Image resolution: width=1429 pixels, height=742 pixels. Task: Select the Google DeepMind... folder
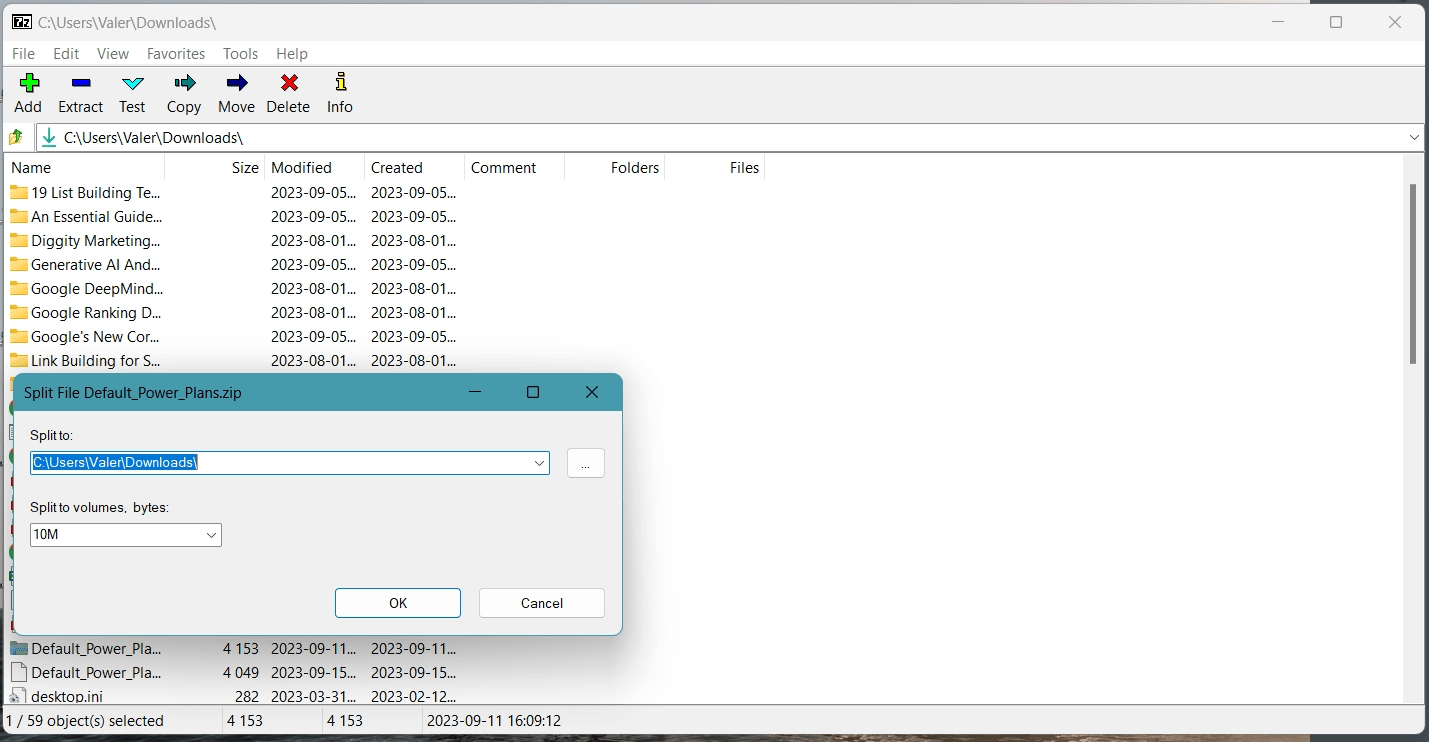[97, 288]
